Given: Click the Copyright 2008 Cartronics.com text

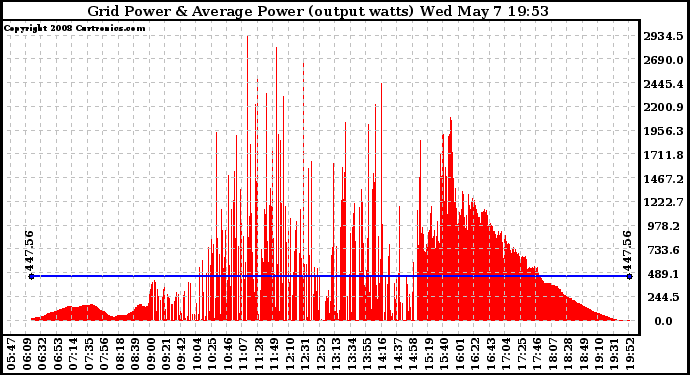Looking at the screenshot, I should 74,28.
